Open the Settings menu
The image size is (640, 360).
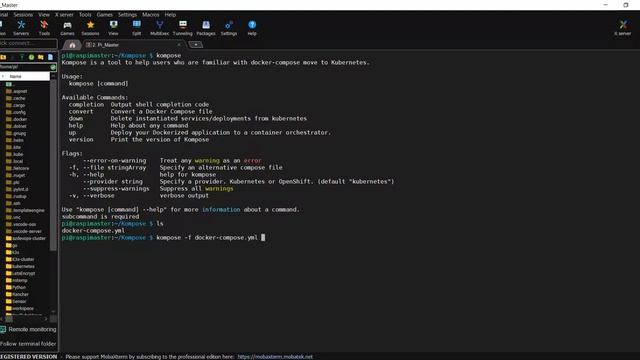[128, 15]
